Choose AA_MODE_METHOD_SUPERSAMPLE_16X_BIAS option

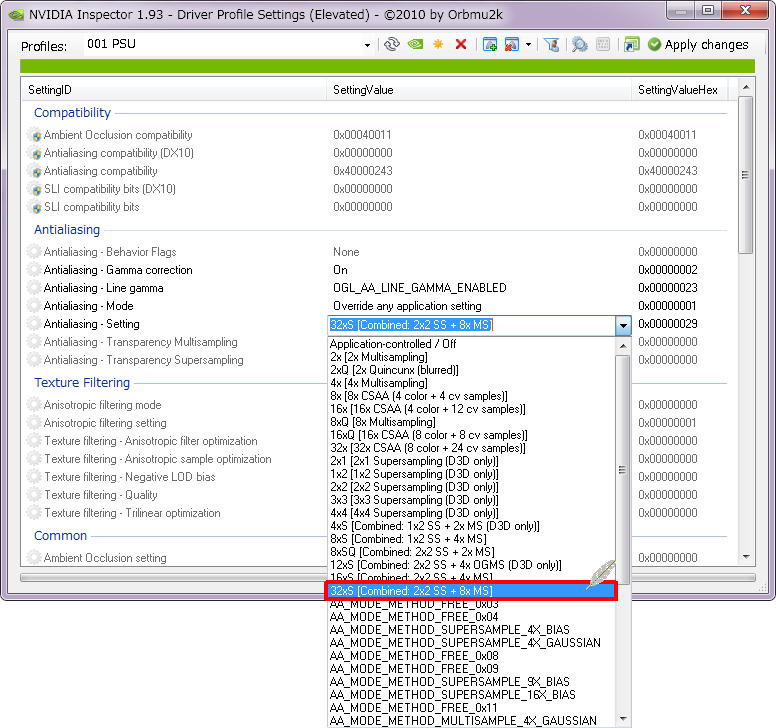472,694
